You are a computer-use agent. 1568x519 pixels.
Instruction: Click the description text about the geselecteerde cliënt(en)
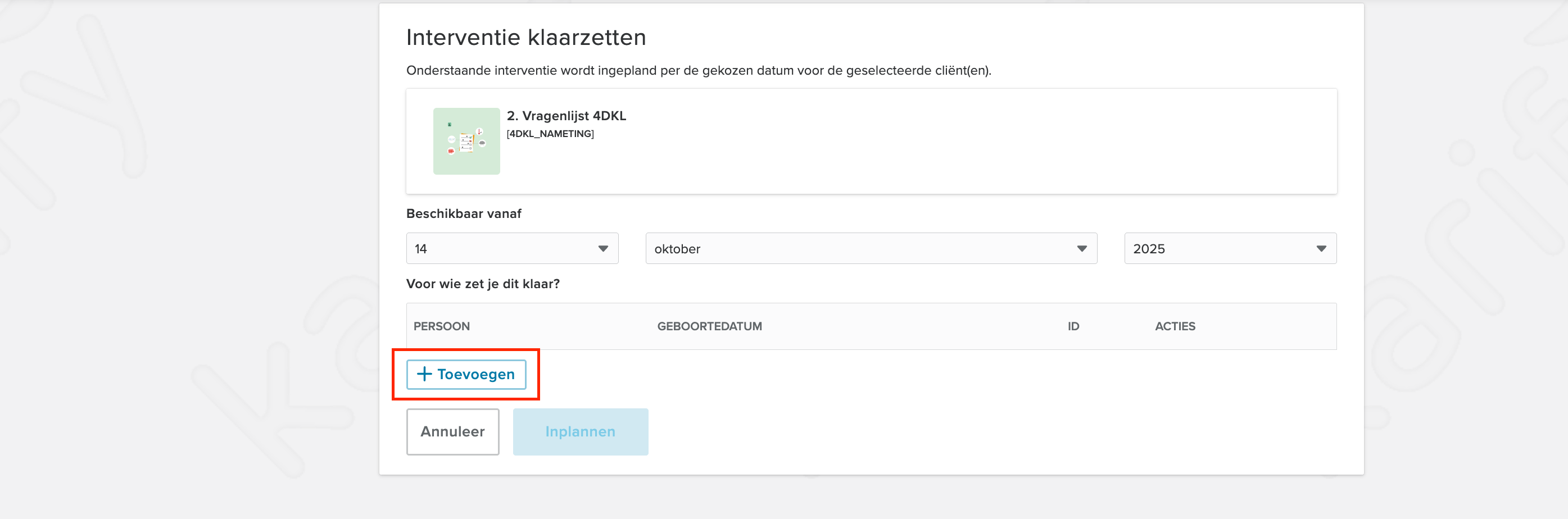pos(698,71)
